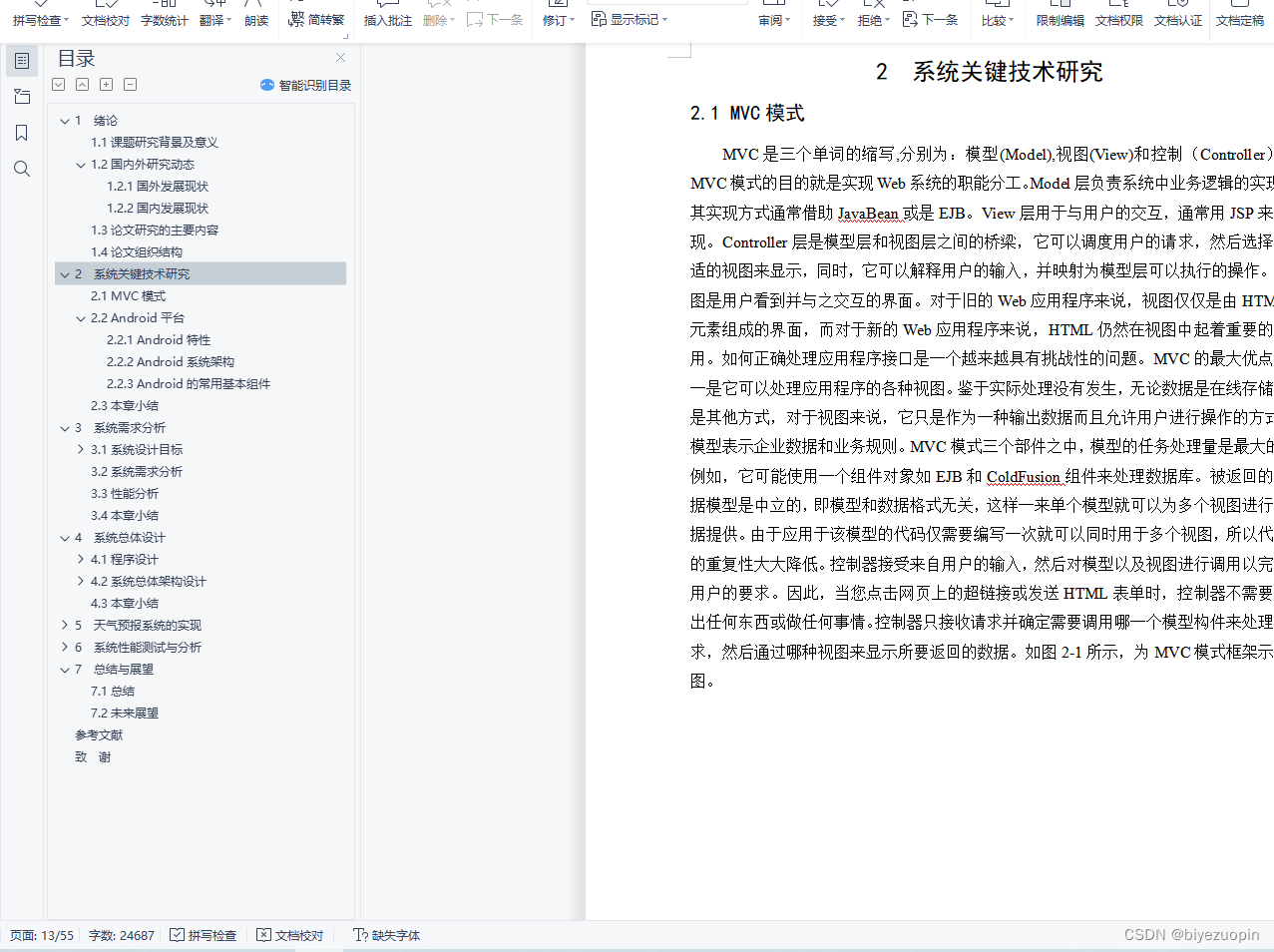The width and height of the screenshot is (1274, 952).
Task: Collapse chapter 1 绪论 chevron
Action: coord(65,121)
